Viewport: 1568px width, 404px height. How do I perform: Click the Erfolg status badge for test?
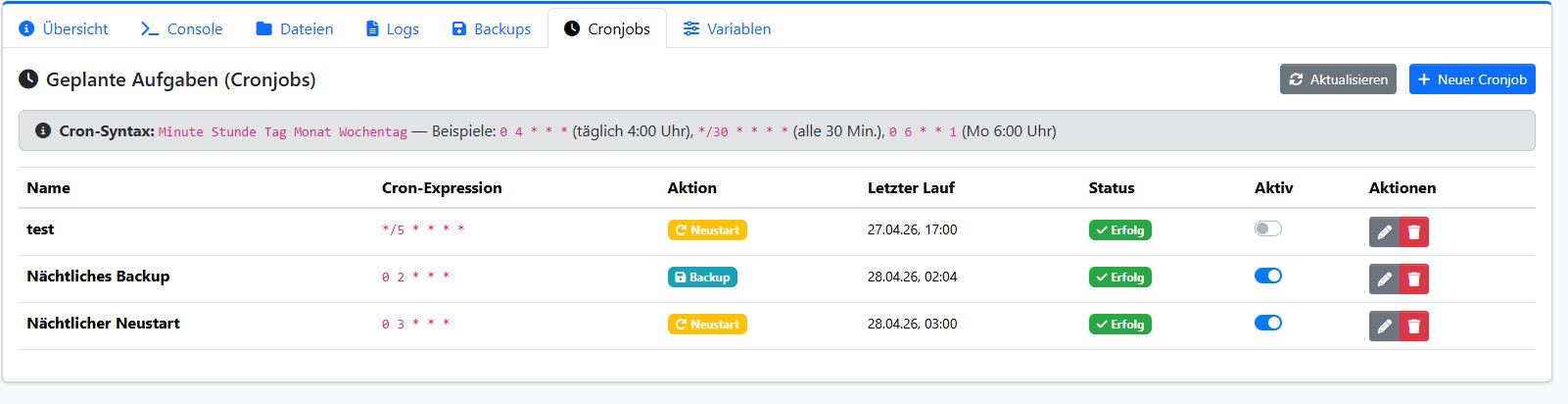point(1119,230)
